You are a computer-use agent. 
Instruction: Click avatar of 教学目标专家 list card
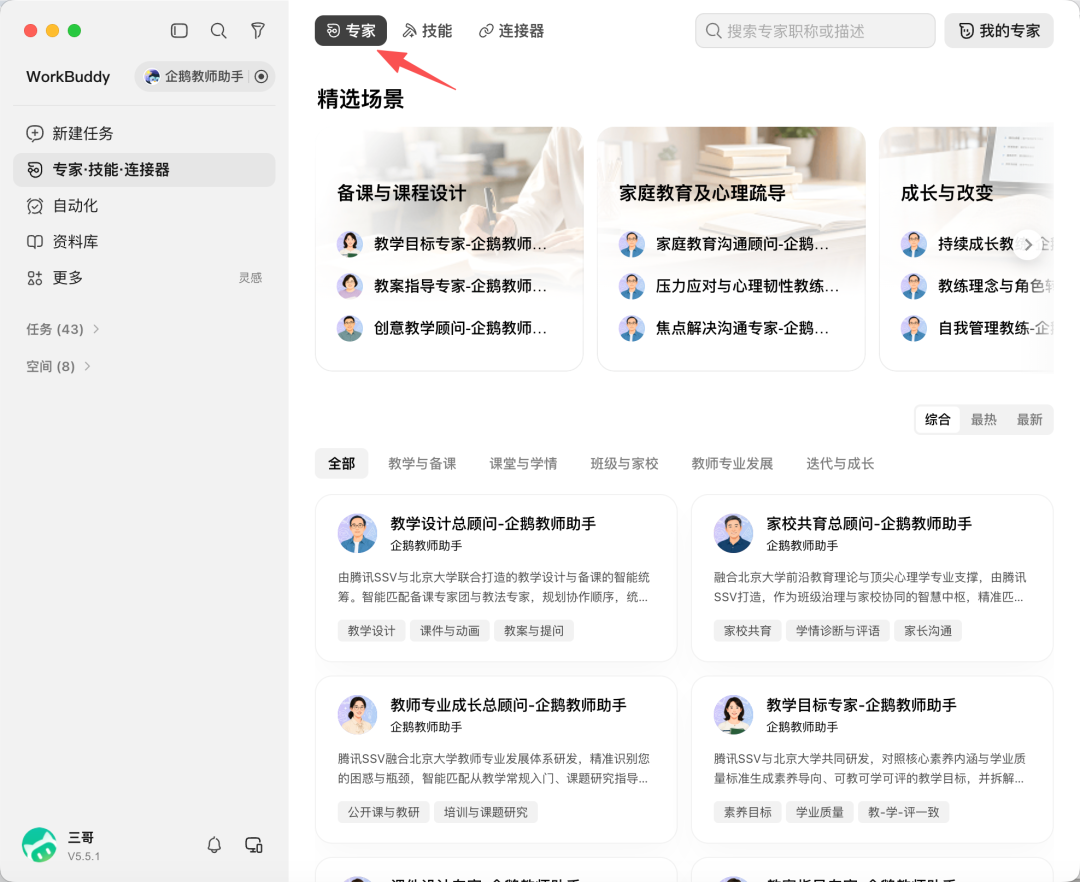[734, 714]
